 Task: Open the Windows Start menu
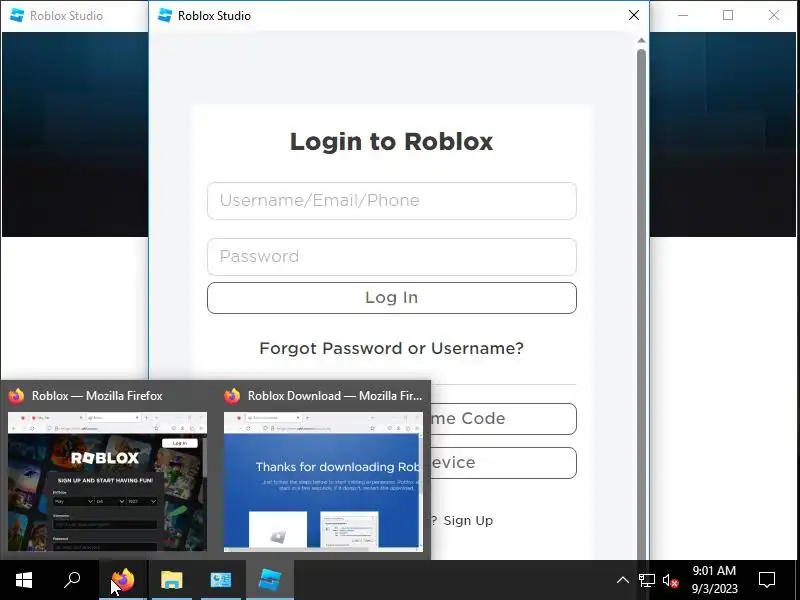[x=24, y=580]
